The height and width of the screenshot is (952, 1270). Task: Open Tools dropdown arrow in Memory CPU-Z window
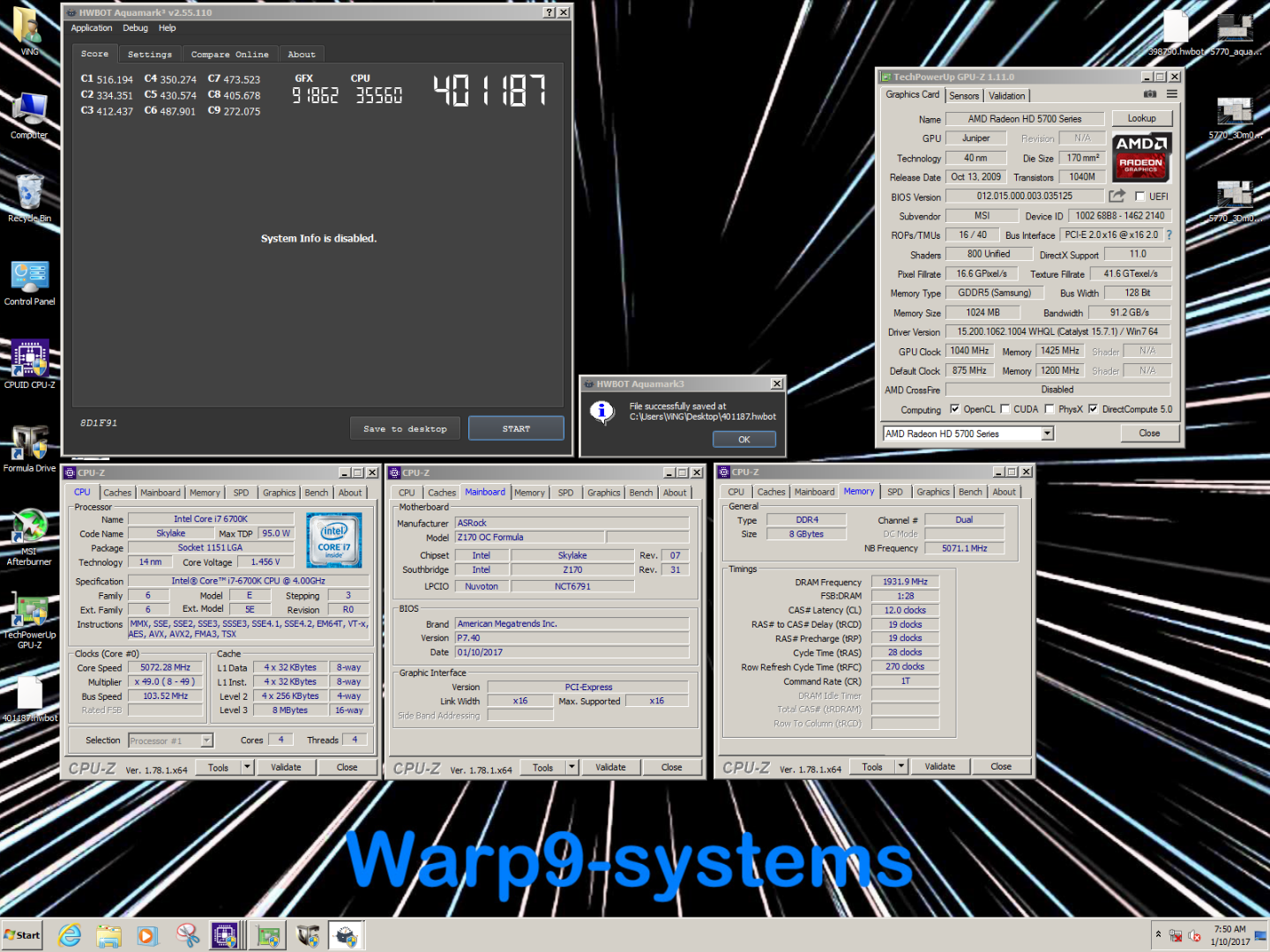[901, 767]
